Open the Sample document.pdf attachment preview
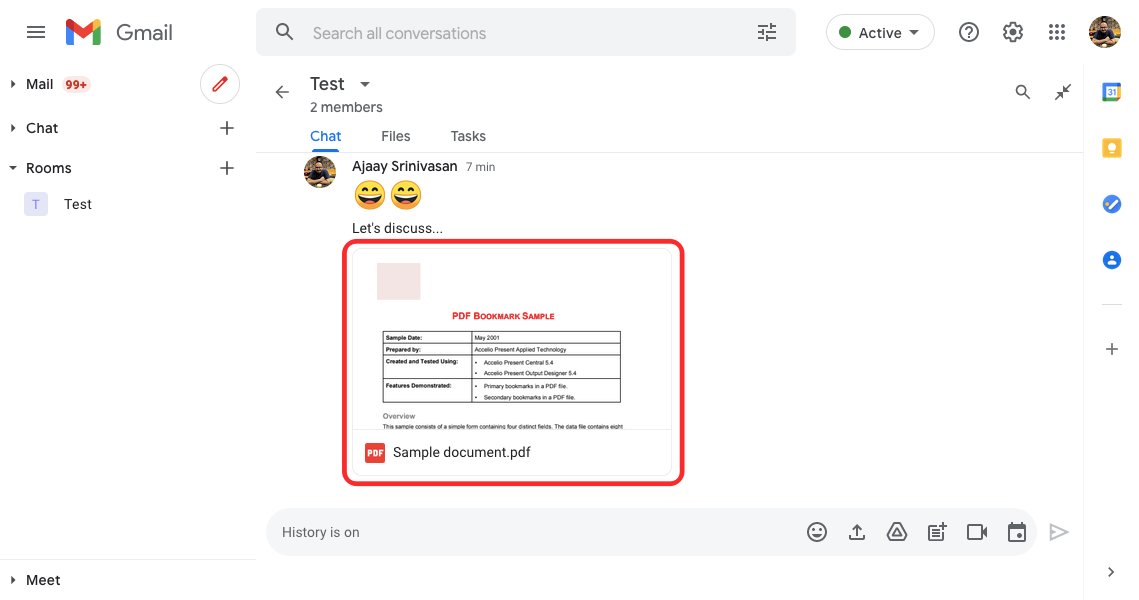This screenshot has height=600, width=1139. click(x=512, y=340)
